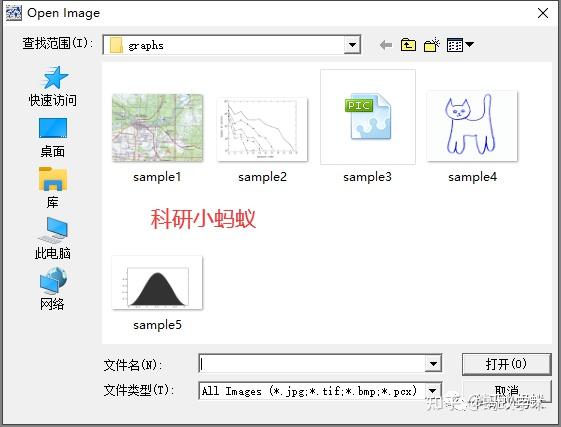Screen dimensions: 561x427
Task: Open the View menu icon
Action: [460, 45]
